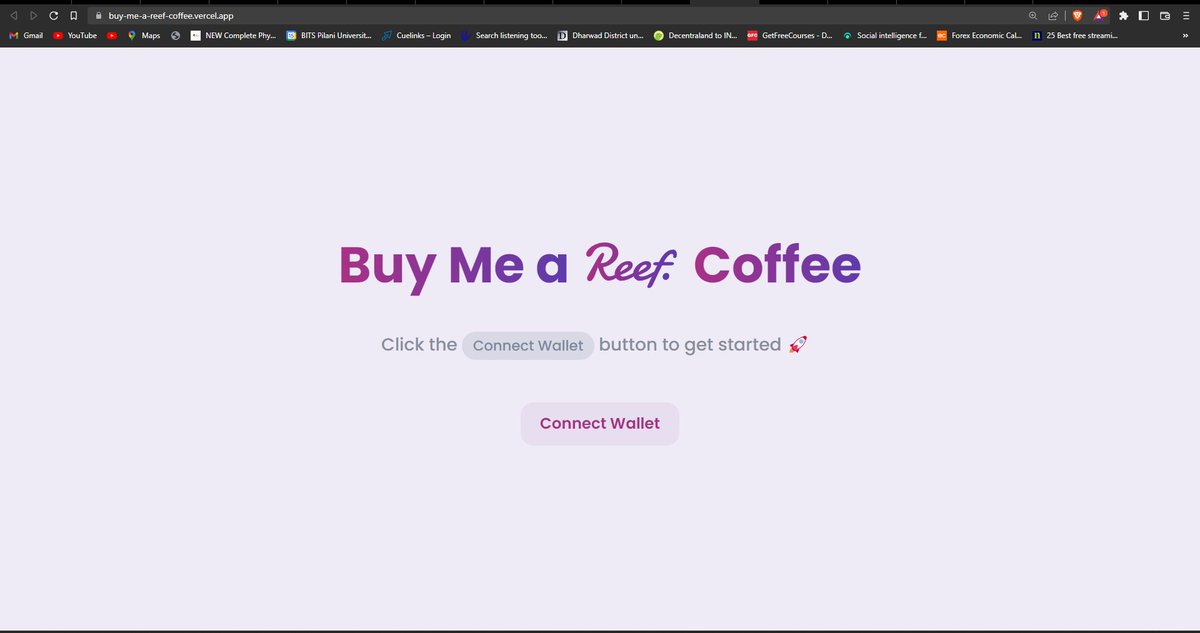Click the globe icon bookmark
This screenshot has width=1200, height=633.
click(175, 35)
